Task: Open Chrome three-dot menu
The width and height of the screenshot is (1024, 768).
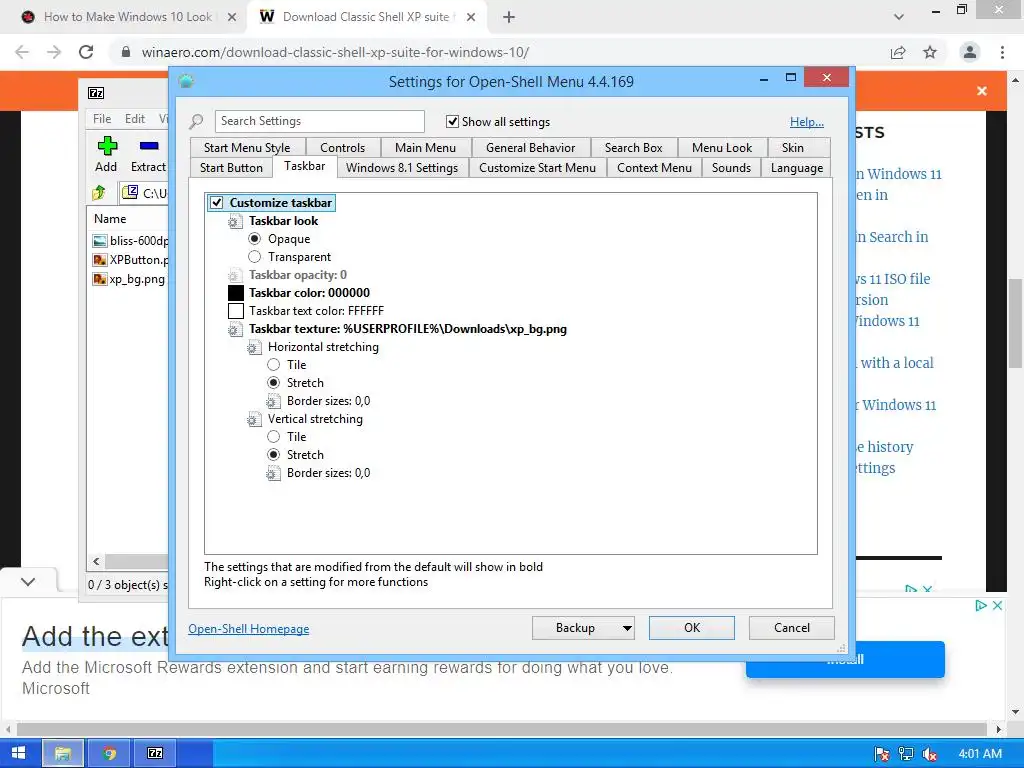Action: tap(1002, 52)
